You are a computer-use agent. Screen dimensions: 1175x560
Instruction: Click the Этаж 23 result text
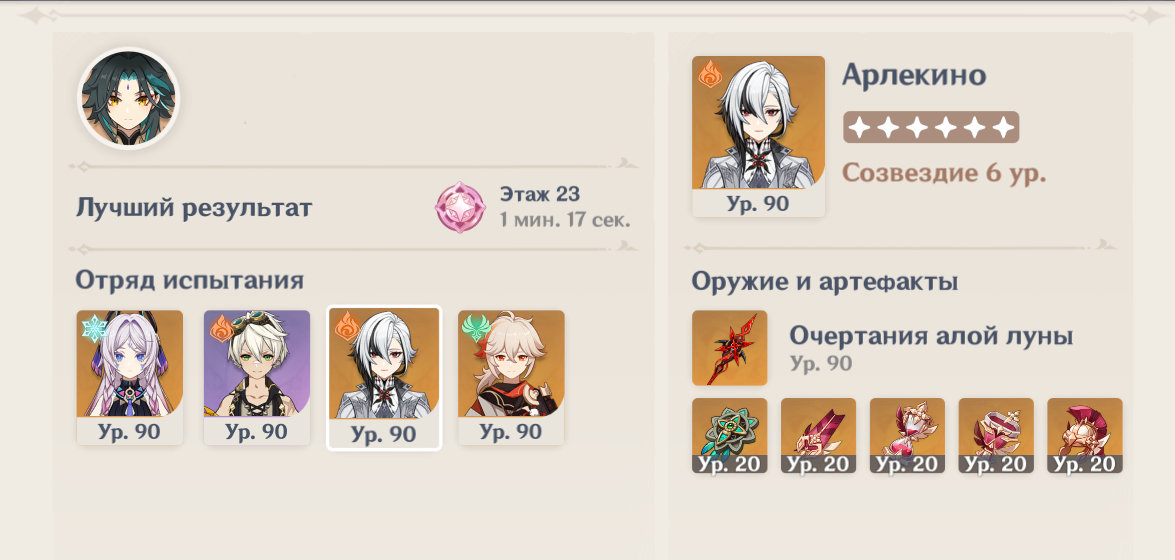pyautogui.click(x=540, y=194)
